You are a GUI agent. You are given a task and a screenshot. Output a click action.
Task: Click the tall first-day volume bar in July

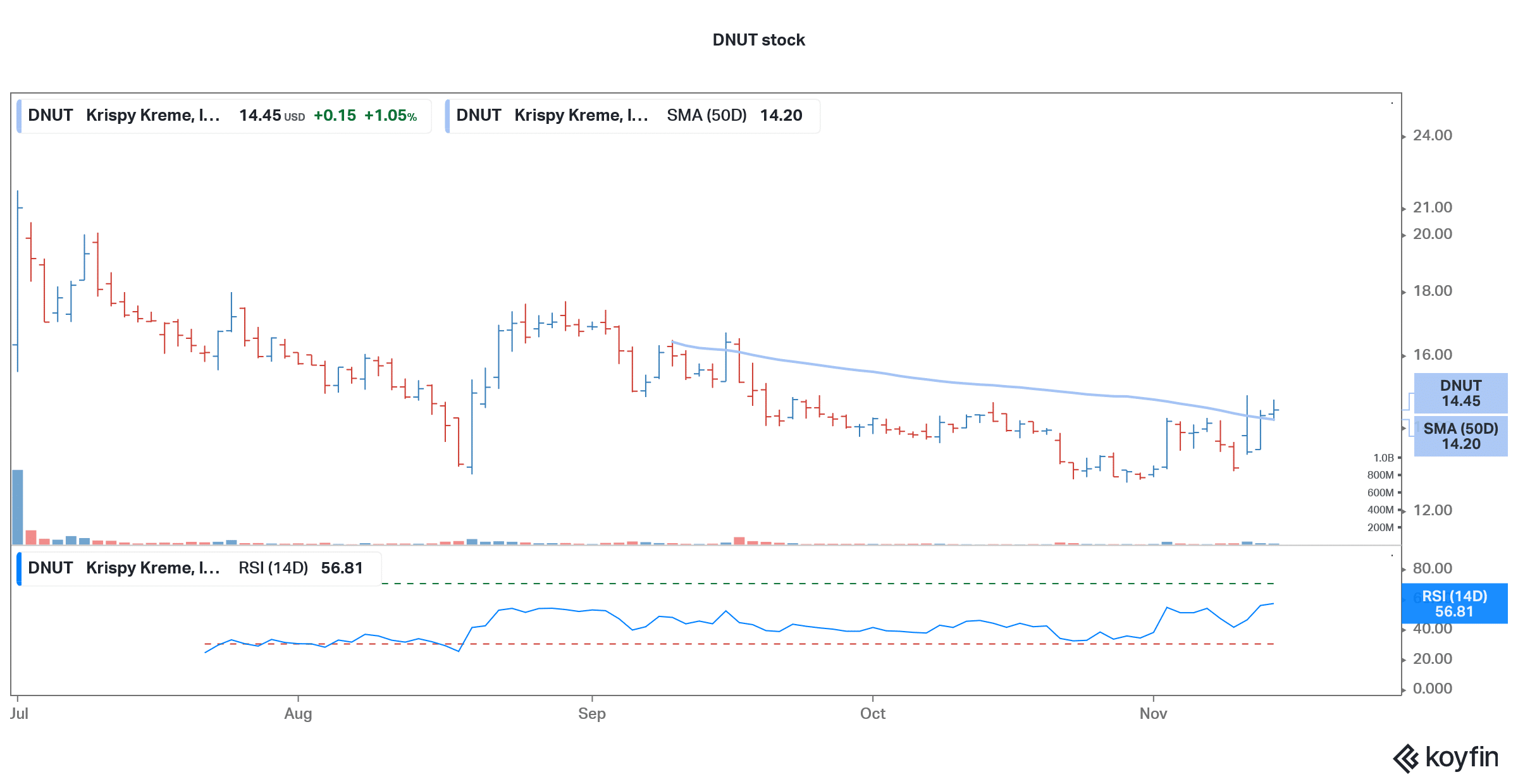[18, 507]
